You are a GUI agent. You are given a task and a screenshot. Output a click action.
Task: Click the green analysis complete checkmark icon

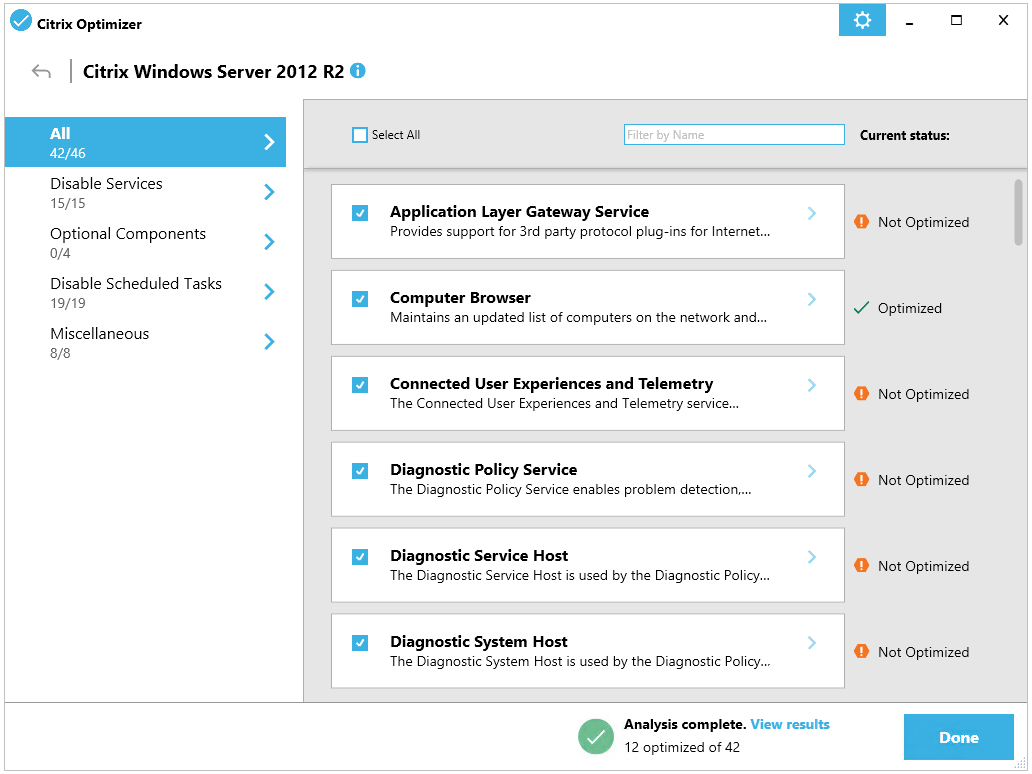596,736
